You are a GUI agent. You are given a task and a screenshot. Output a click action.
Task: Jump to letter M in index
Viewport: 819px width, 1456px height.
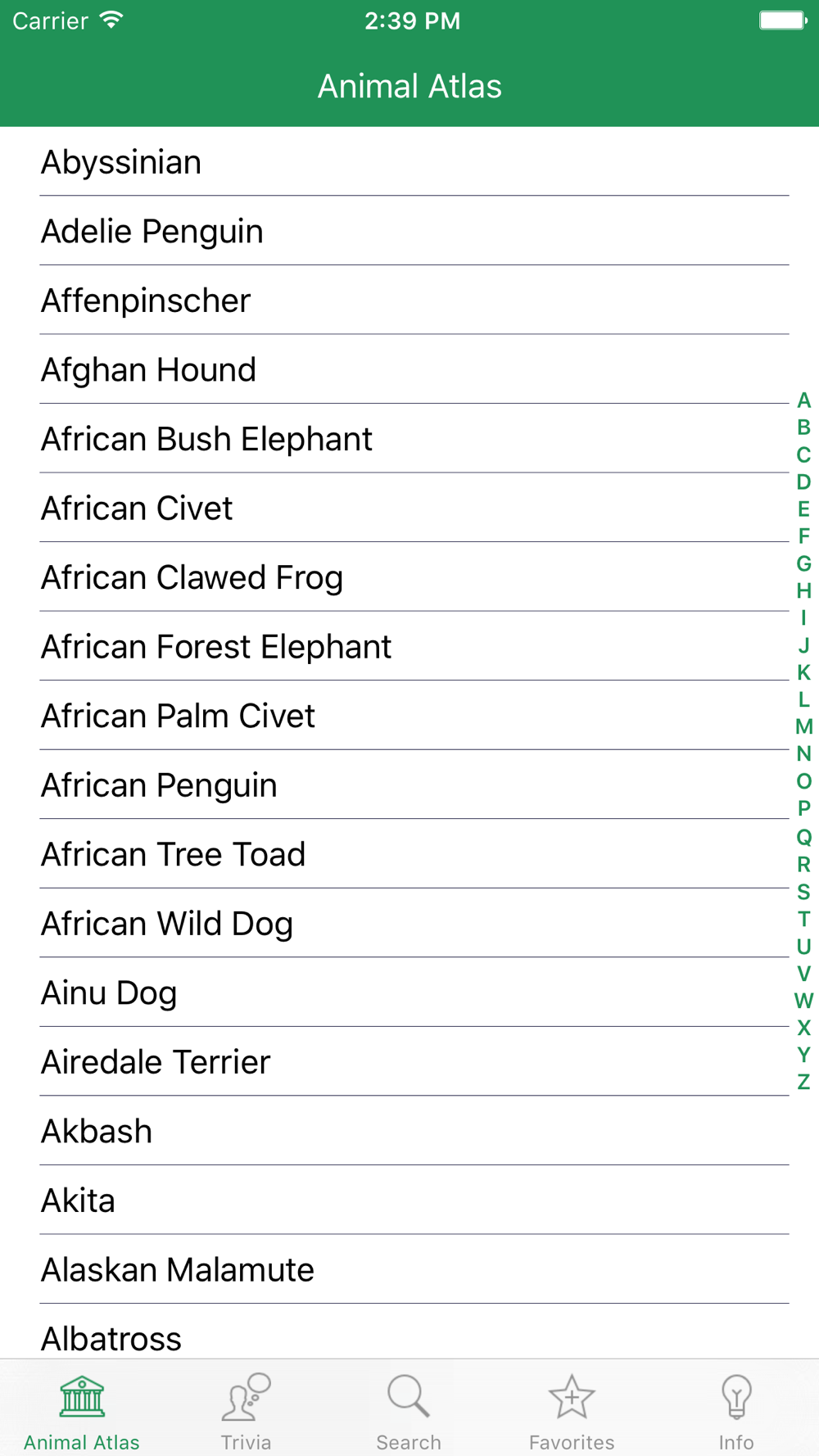point(803,727)
